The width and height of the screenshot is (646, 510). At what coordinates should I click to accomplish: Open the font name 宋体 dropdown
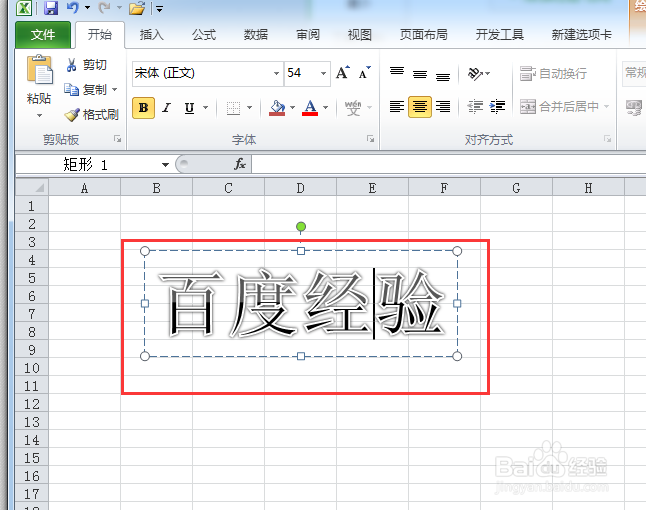click(276, 73)
